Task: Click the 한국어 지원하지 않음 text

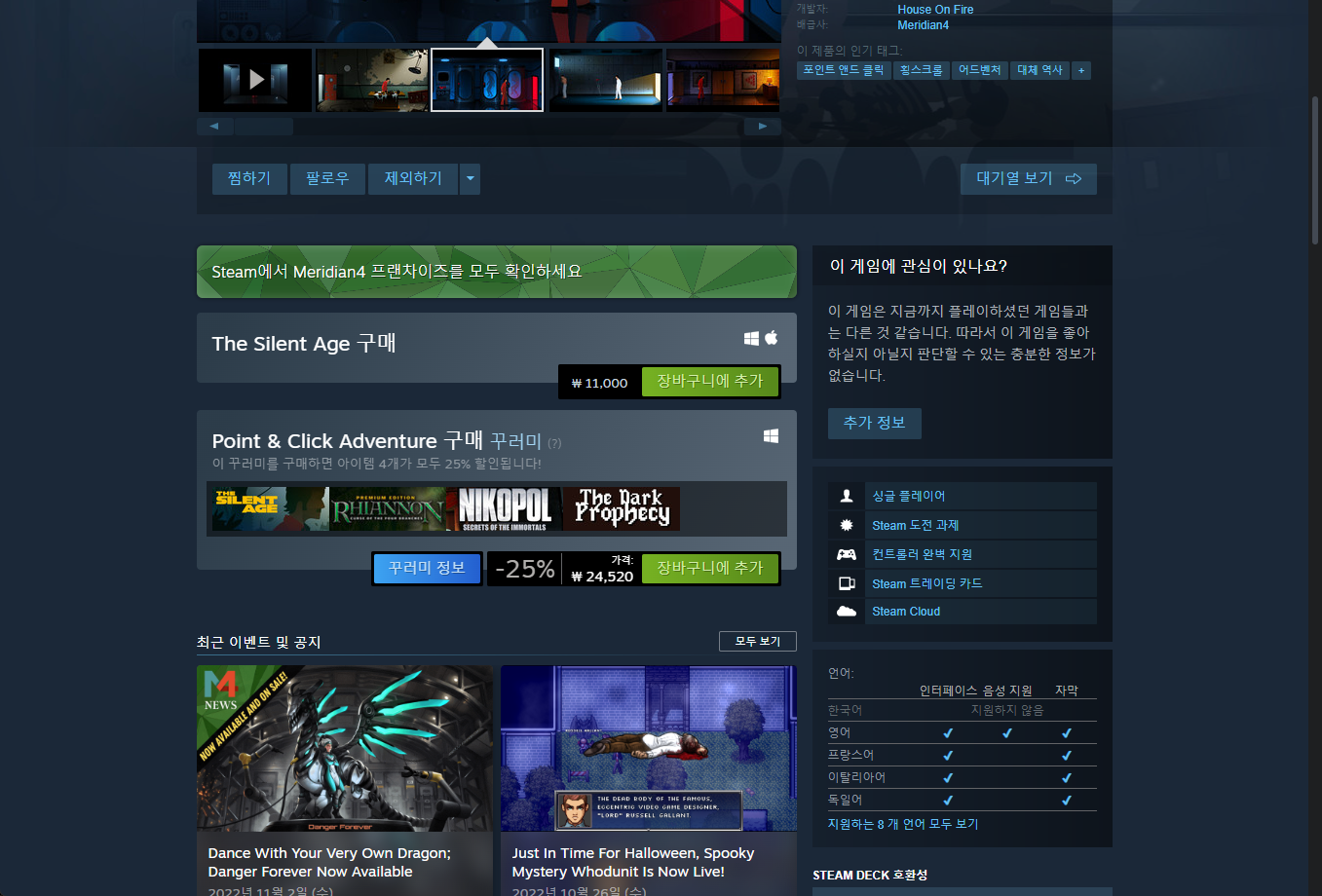Action: 1007,710
